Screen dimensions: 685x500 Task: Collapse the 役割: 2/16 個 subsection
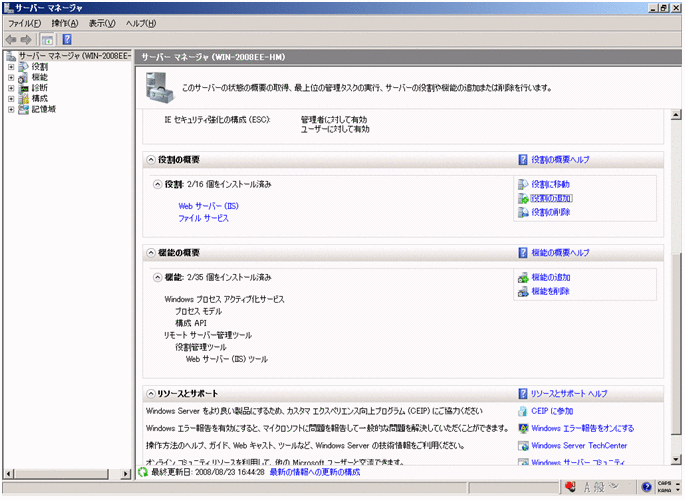point(157,184)
